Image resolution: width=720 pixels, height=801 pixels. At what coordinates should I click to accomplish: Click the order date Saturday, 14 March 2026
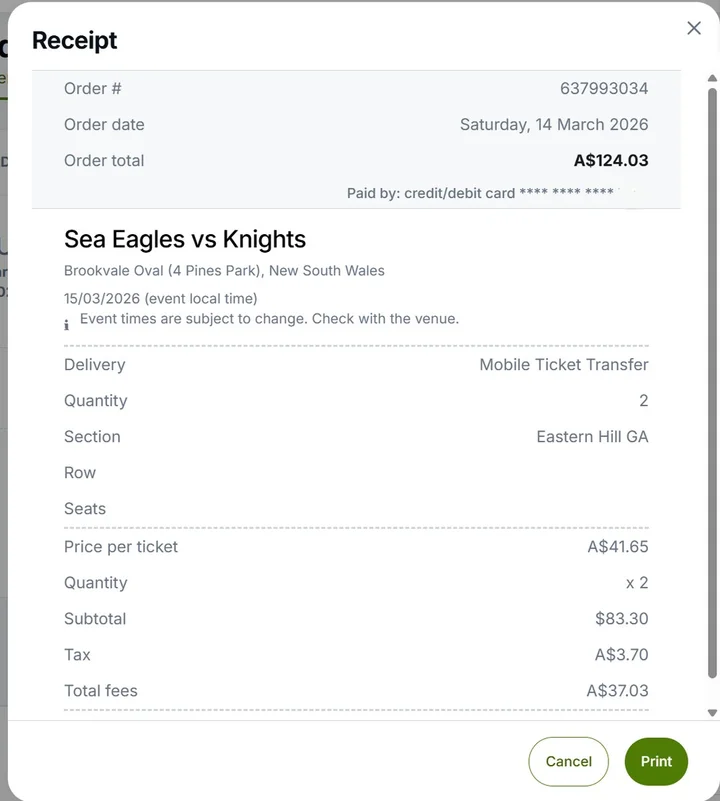coord(554,125)
